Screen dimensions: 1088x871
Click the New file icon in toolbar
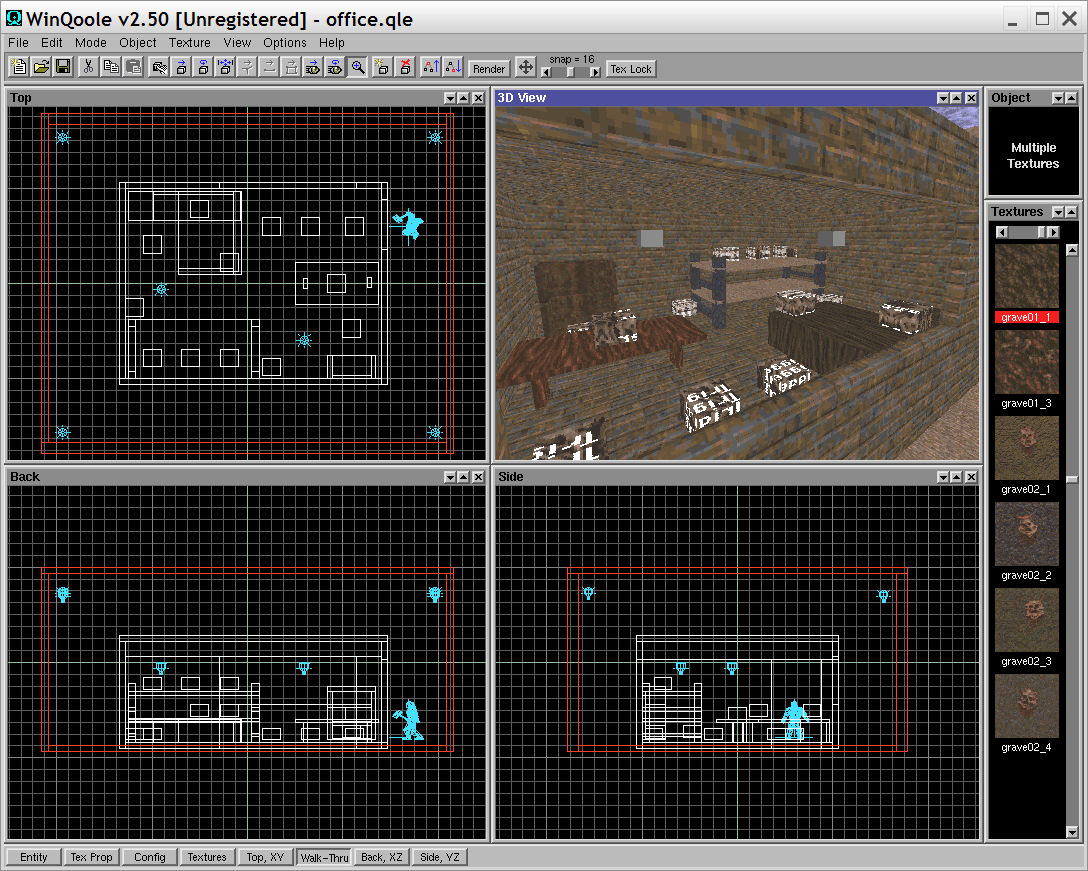pos(18,67)
